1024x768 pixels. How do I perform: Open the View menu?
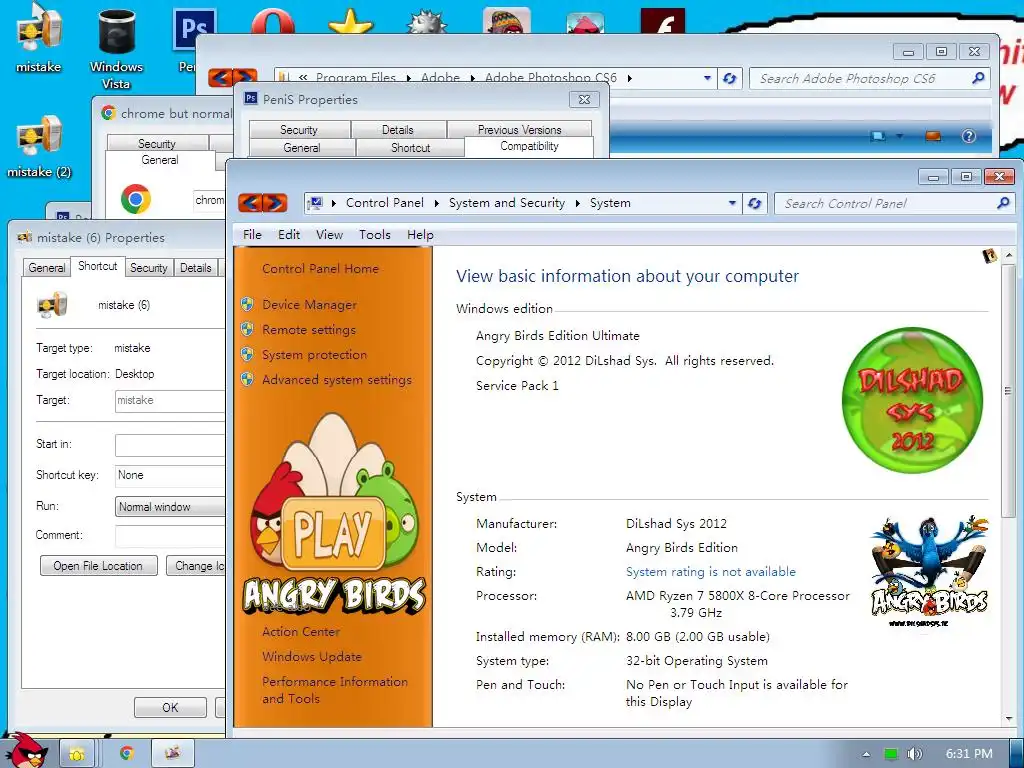point(329,234)
